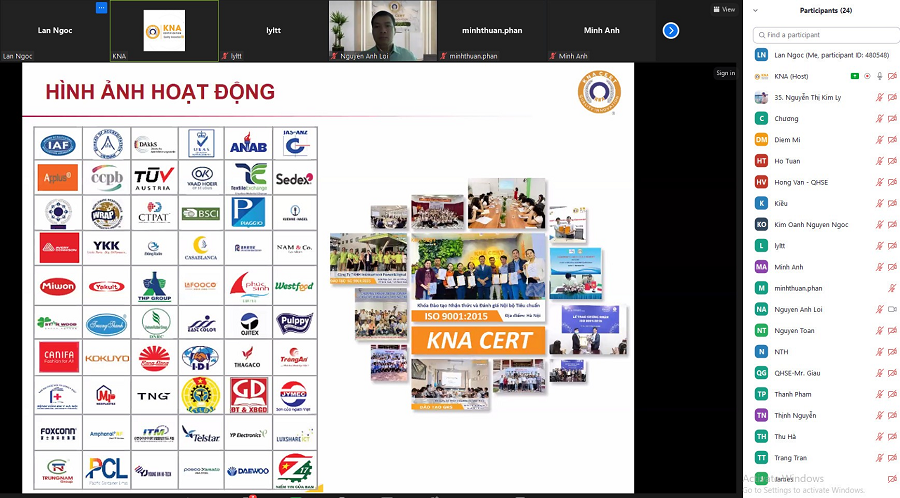Viewport: 900px width, 498px height.
Task: Click the DM avatar of Diem Mi
Action: tap(761, 140)
